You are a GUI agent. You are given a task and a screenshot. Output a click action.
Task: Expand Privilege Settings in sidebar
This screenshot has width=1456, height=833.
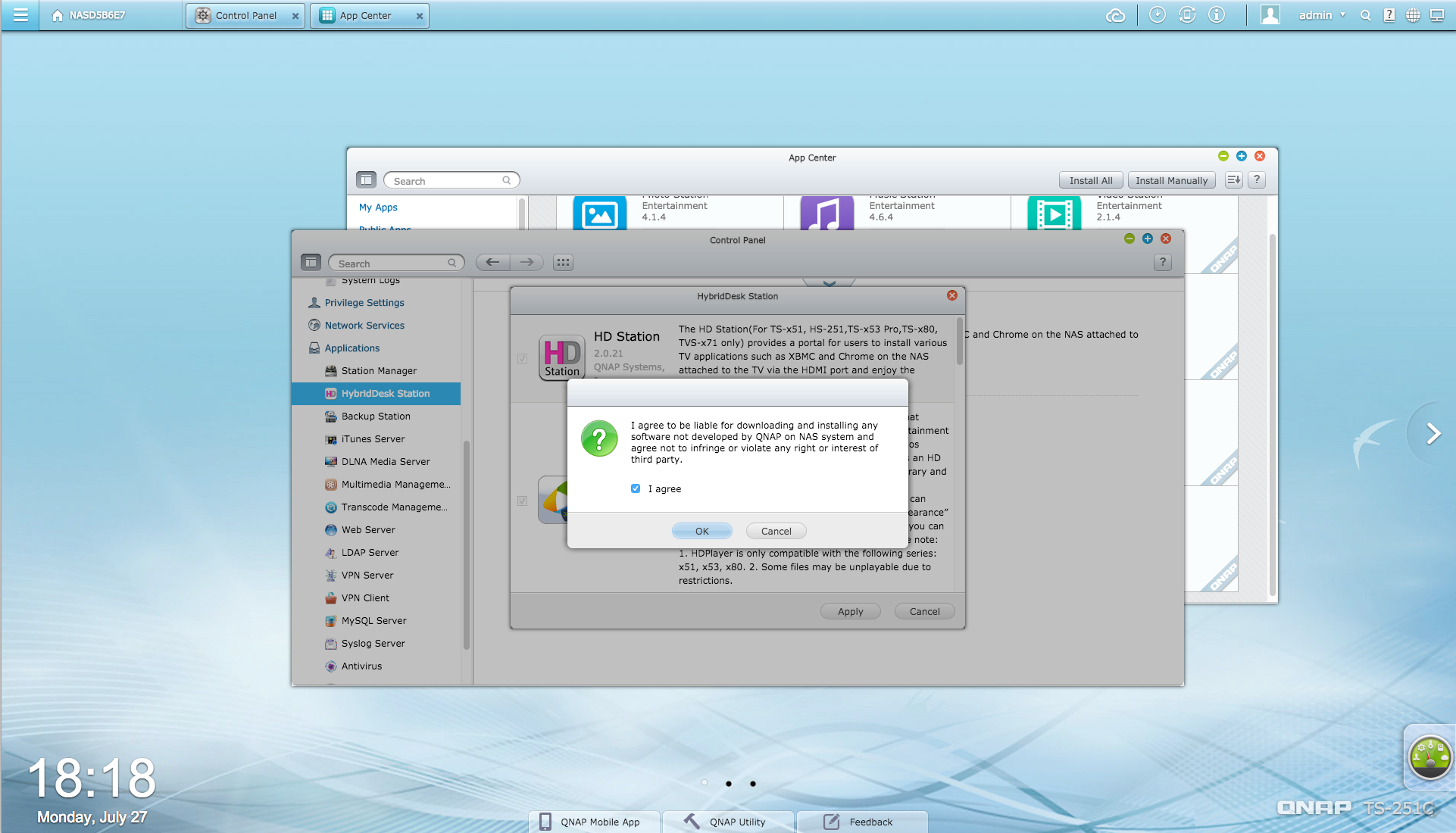(376, 302)
